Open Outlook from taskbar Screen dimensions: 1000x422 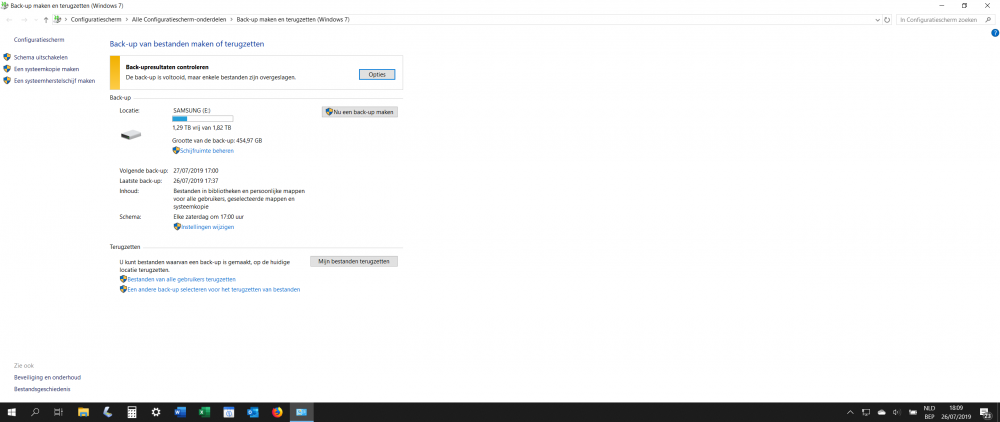[253, 412]
